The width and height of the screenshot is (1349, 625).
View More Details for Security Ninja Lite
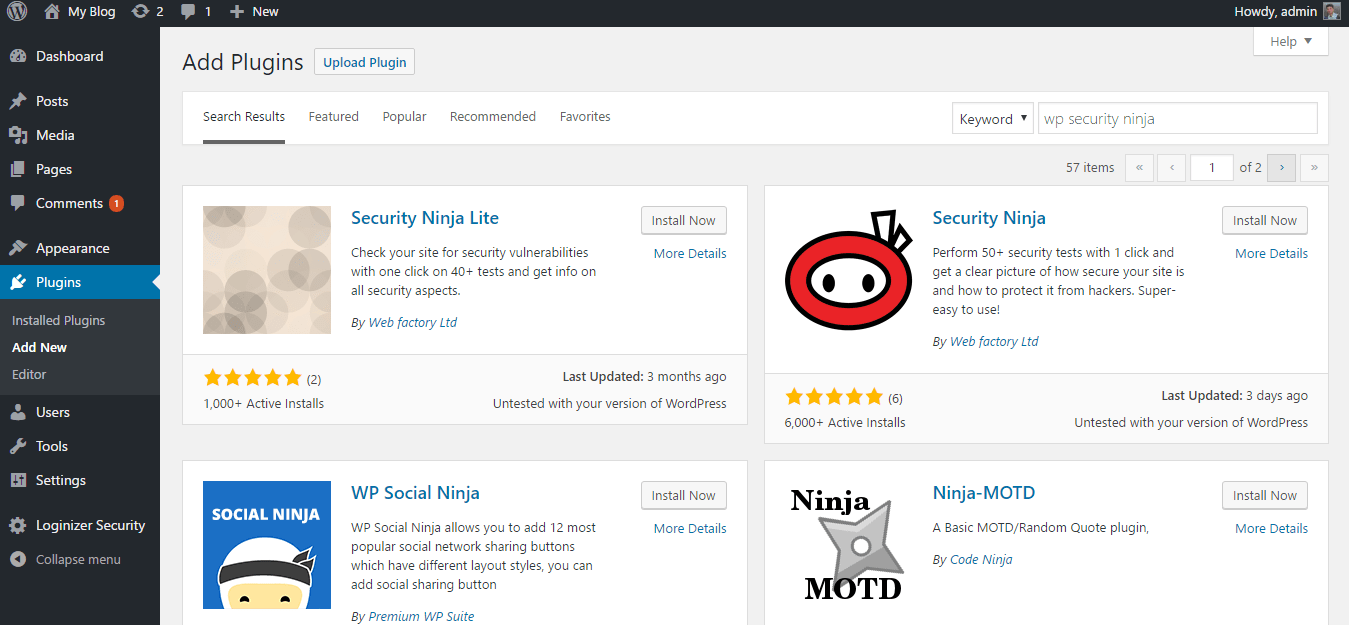pyautogui.click(x=690, y=253)
